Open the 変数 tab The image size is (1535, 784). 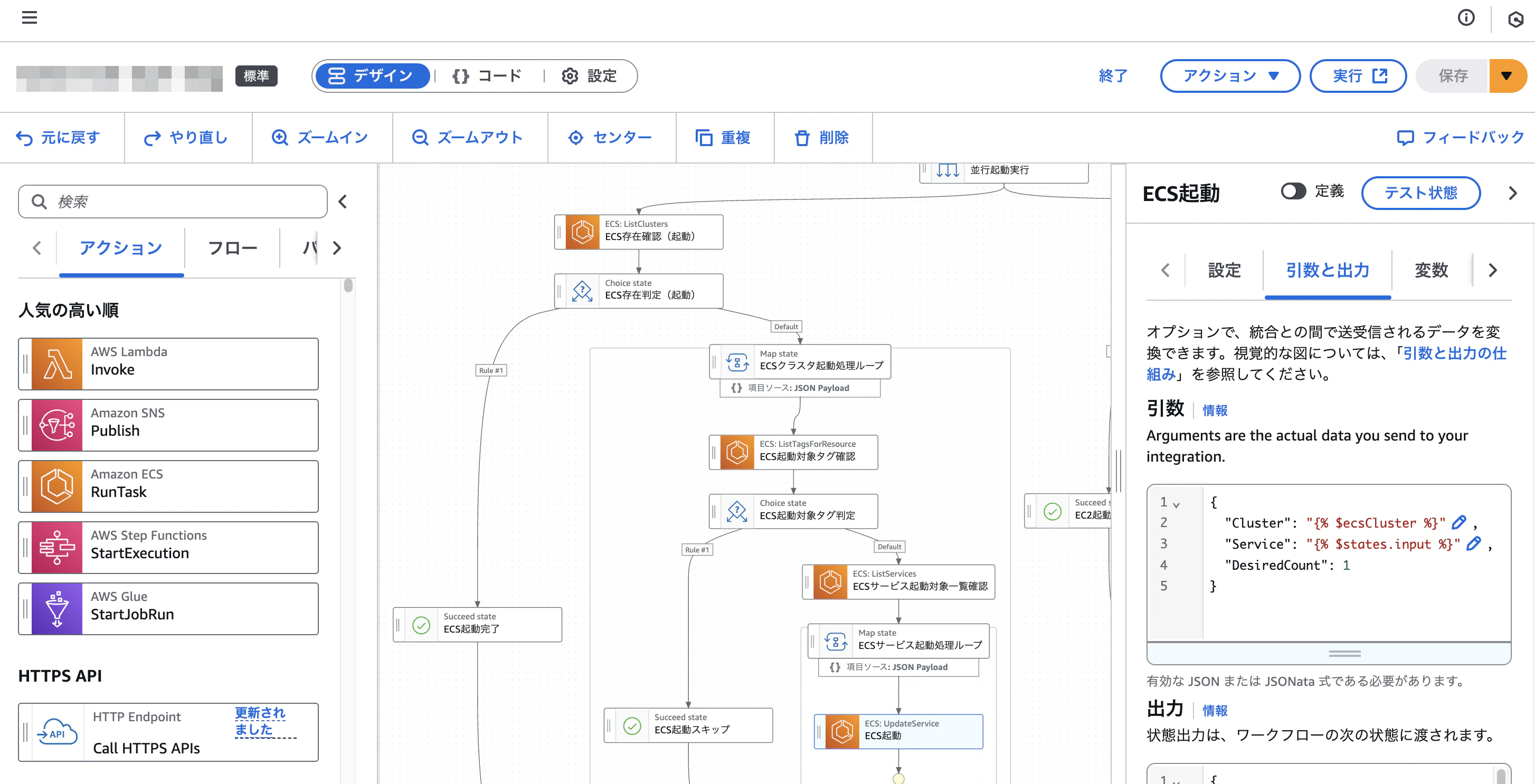1432,271
